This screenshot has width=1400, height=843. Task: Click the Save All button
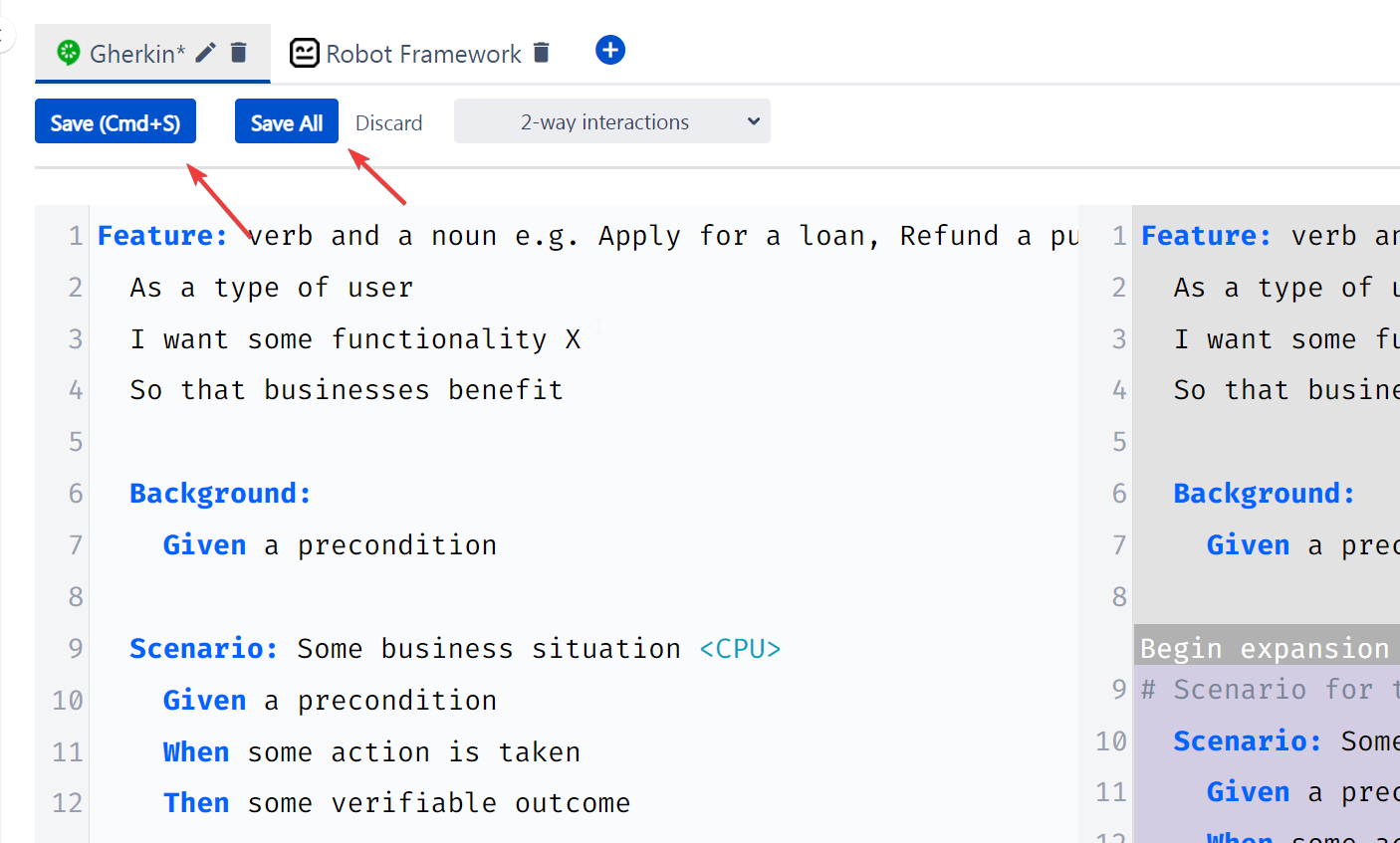click(x=287, y=121)
